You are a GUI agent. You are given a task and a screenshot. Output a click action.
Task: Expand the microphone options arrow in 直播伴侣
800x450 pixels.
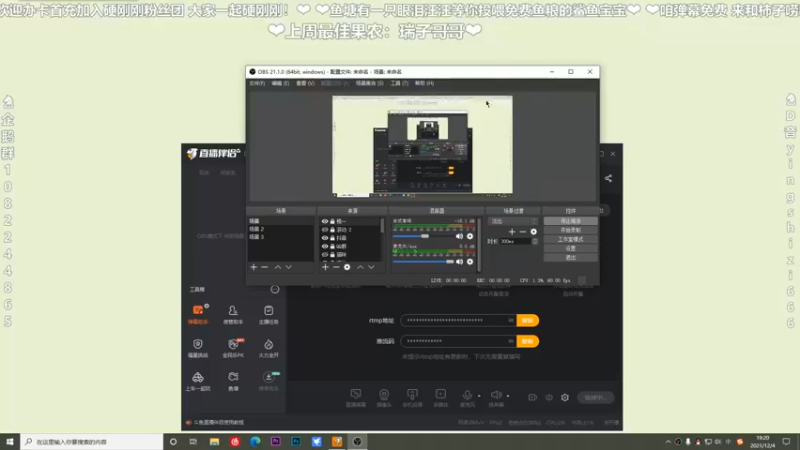pyautogui.click(x=479, y=396)
